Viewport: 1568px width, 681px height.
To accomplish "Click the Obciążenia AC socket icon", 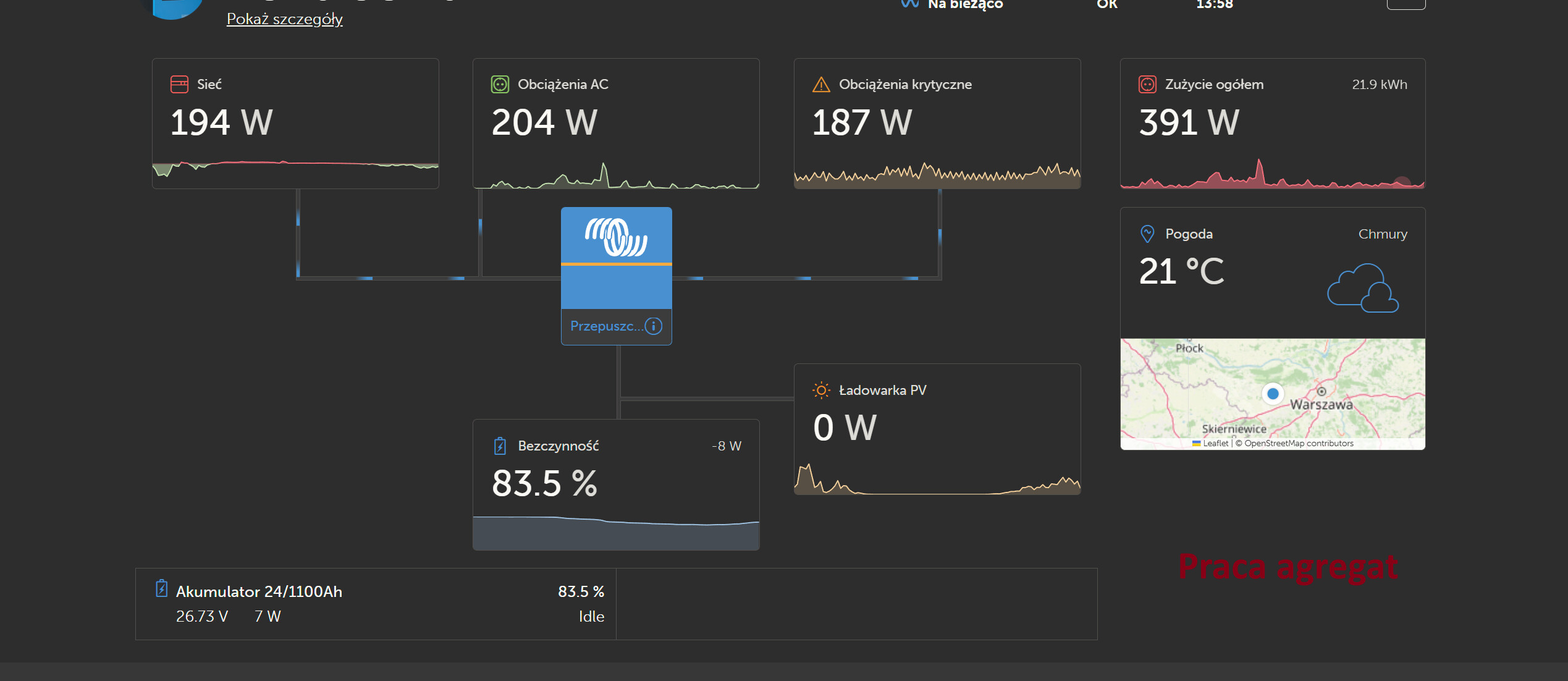I will (500, 84).
